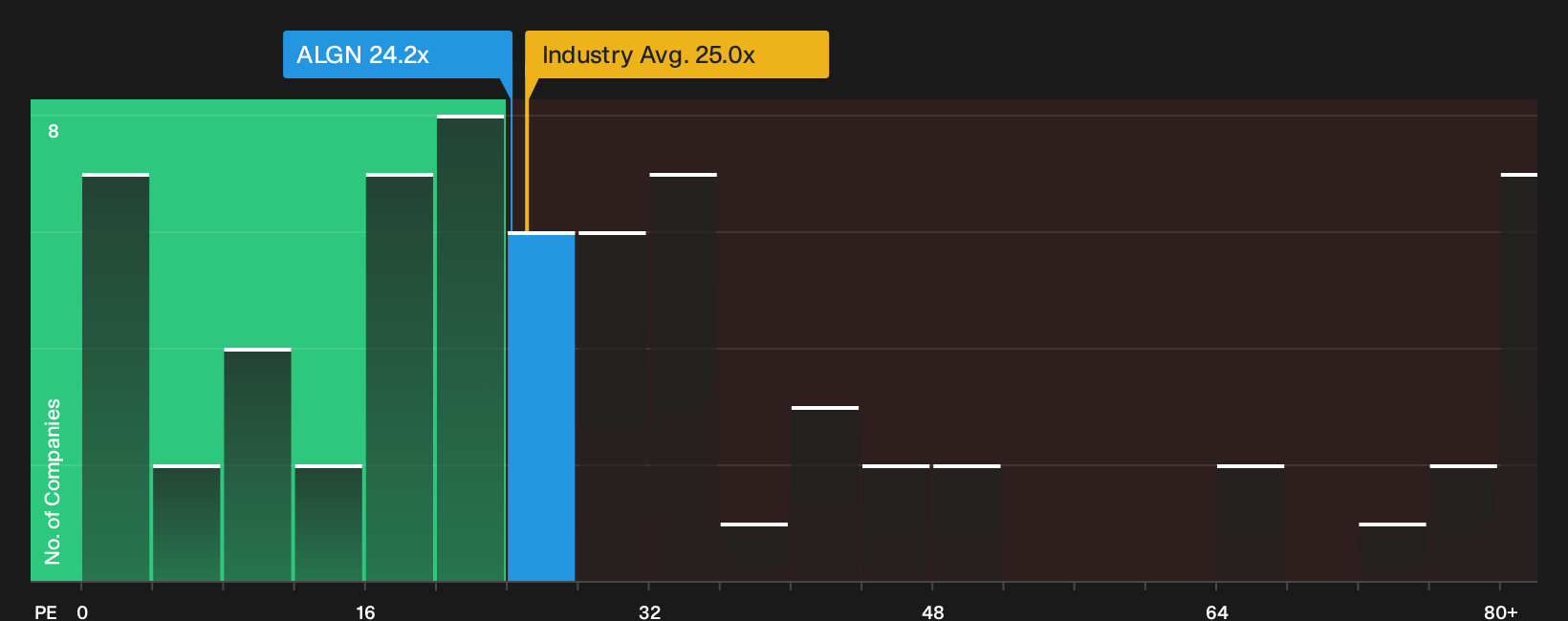Select the histogram bar above PE 32

(683, 377)
